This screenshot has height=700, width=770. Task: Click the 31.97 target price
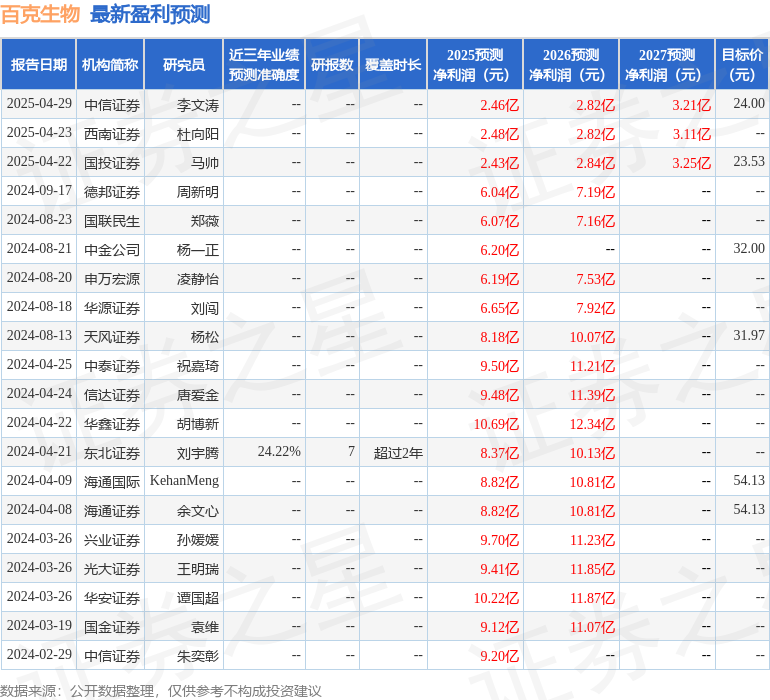(749, 335)
